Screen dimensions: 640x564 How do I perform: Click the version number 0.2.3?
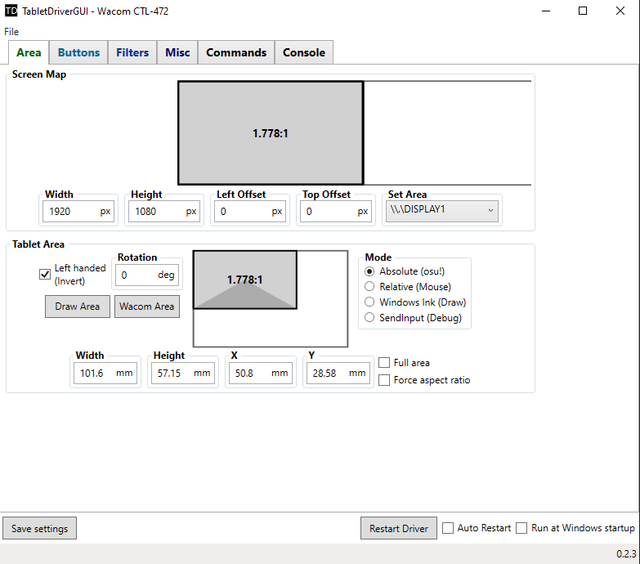point(626,554)
